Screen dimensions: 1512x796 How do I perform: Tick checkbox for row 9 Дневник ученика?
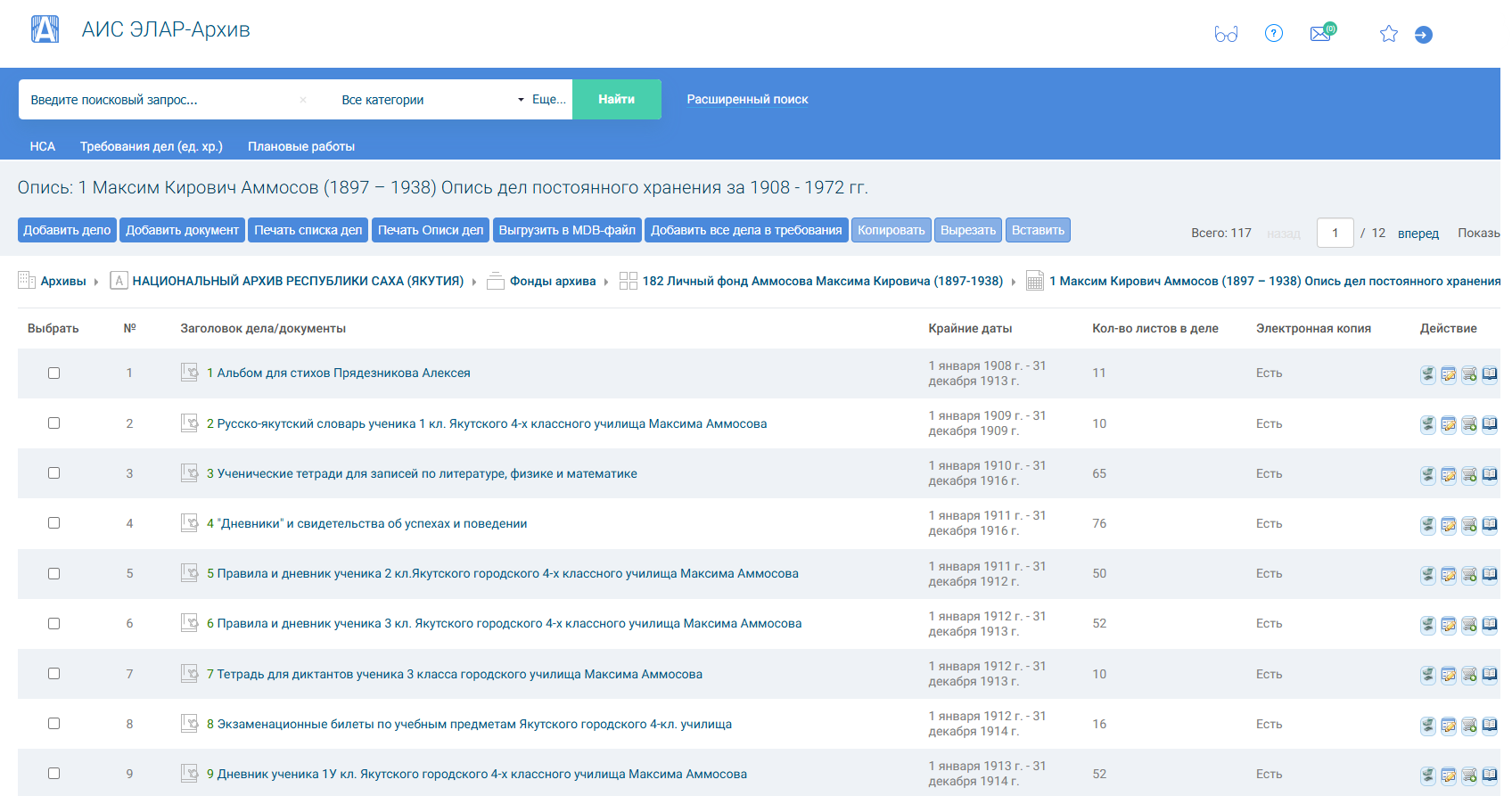(x=53, y=774)
